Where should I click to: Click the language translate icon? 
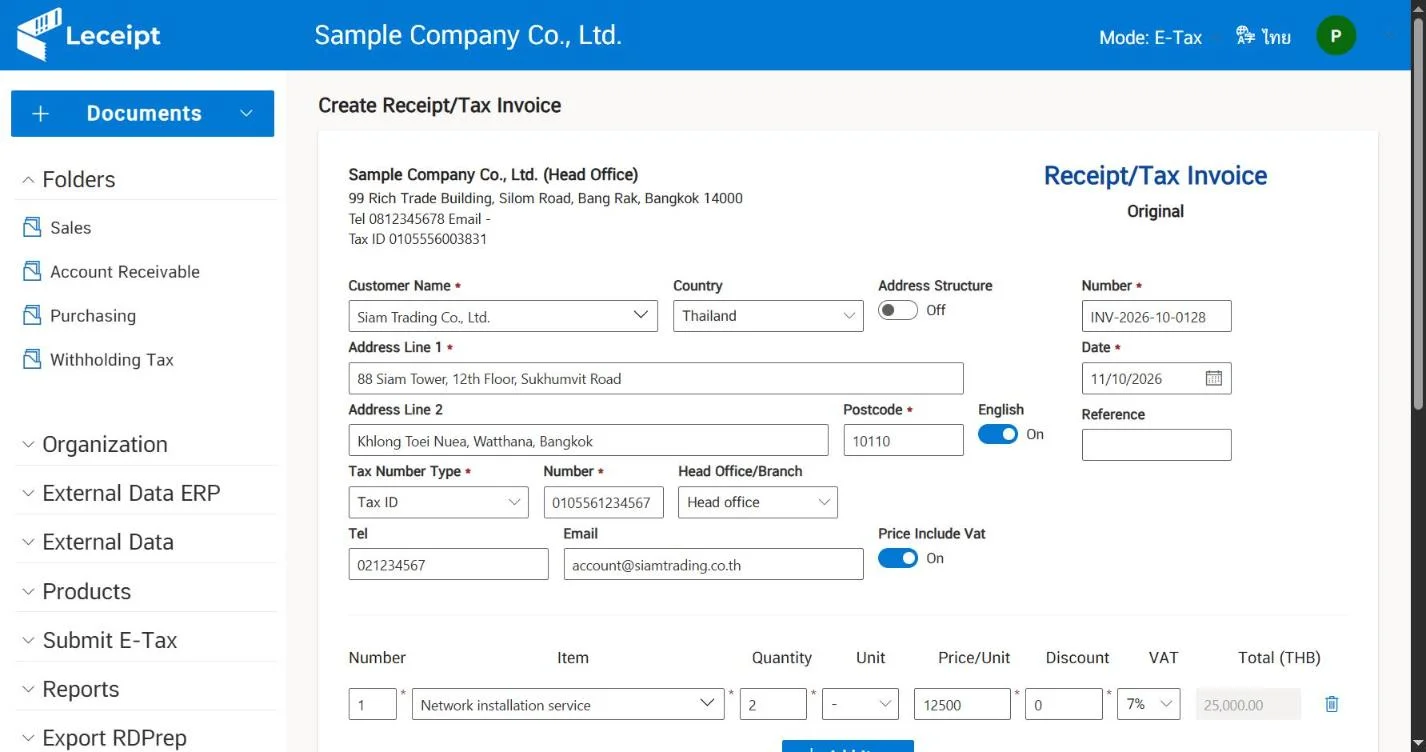(x=1245, y=37)
